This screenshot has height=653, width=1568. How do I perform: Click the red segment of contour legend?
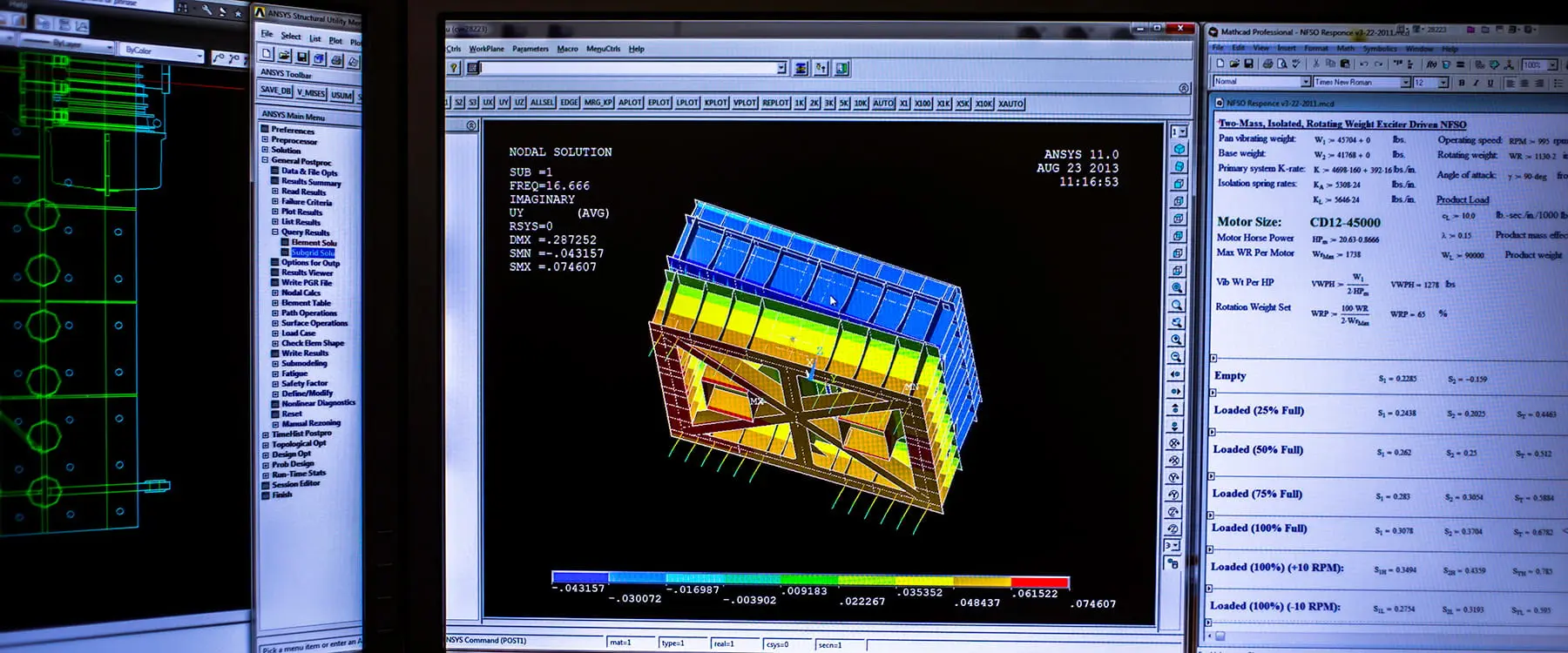(x=1039, y=581)
